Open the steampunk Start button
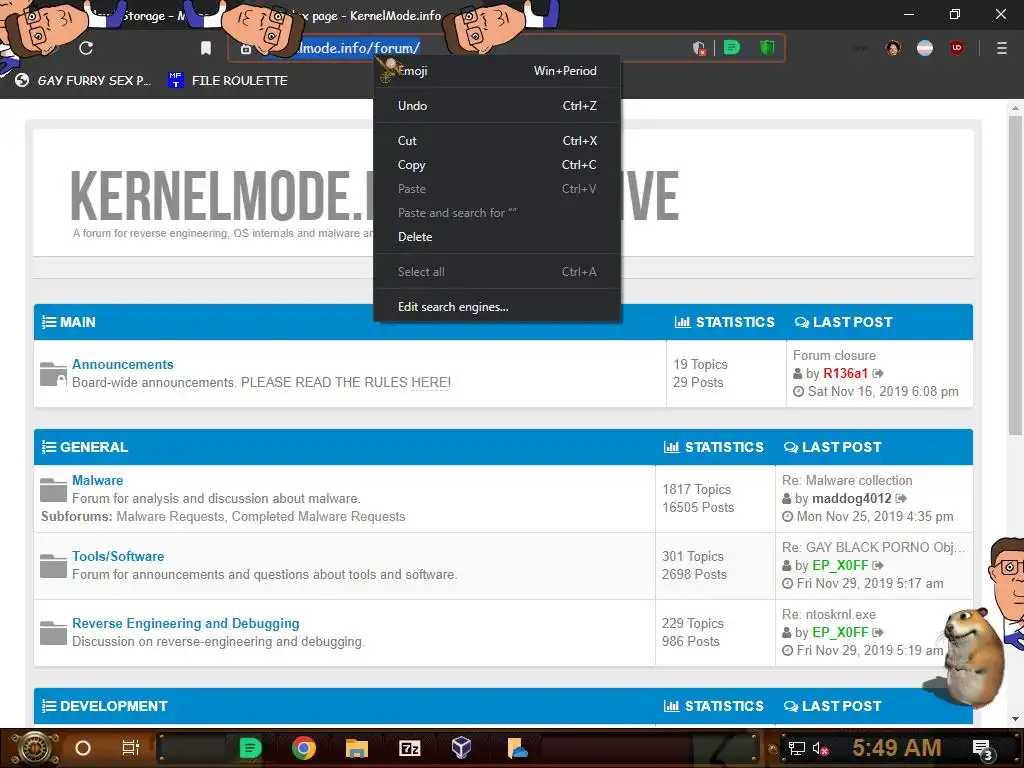Viewport: 1024px width, 768px height. pos(35,748)
